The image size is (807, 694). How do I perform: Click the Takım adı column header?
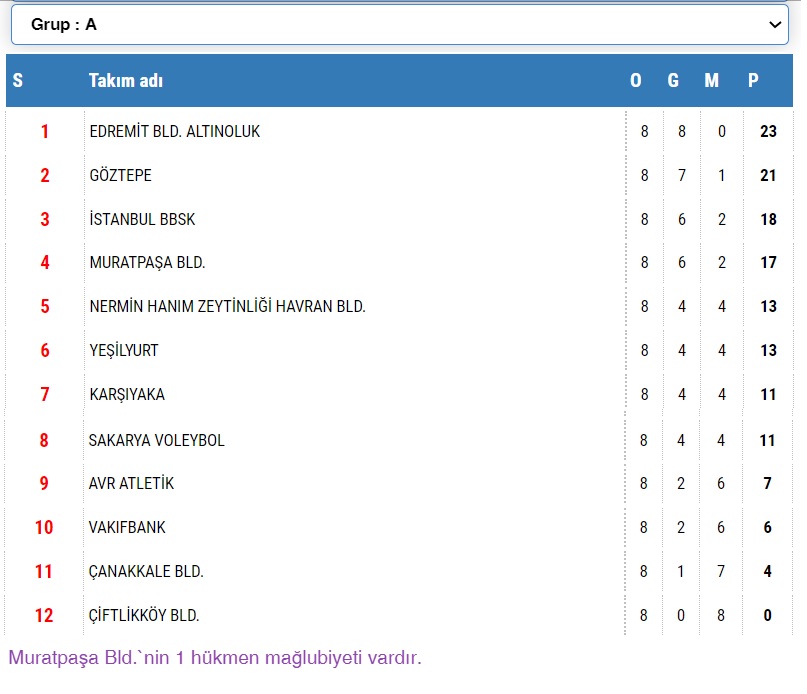pyautogui.click(x=126, y=80)
